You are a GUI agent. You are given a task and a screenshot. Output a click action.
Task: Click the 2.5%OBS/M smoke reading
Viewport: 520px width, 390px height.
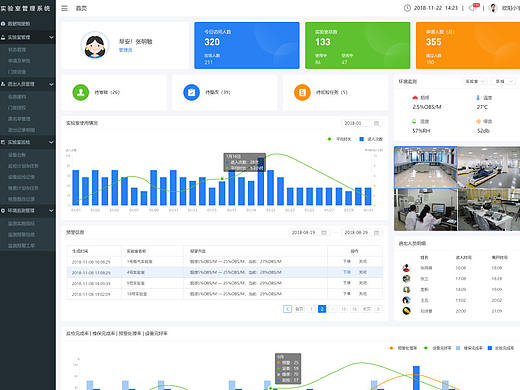point(427,107)
